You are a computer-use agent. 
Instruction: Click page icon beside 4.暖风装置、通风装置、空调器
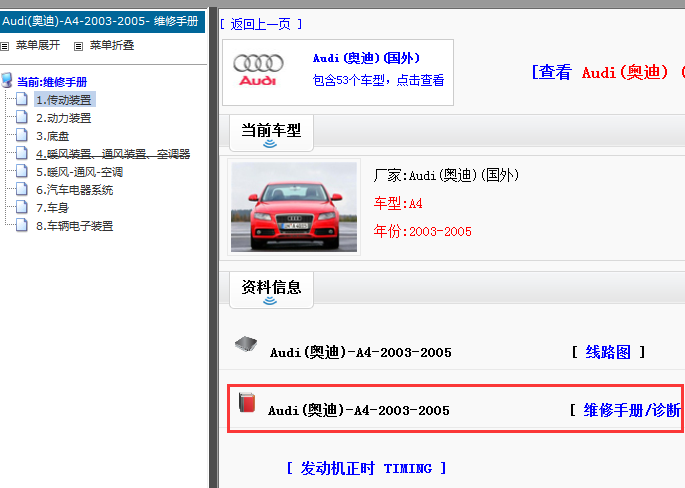coord(21,153)
